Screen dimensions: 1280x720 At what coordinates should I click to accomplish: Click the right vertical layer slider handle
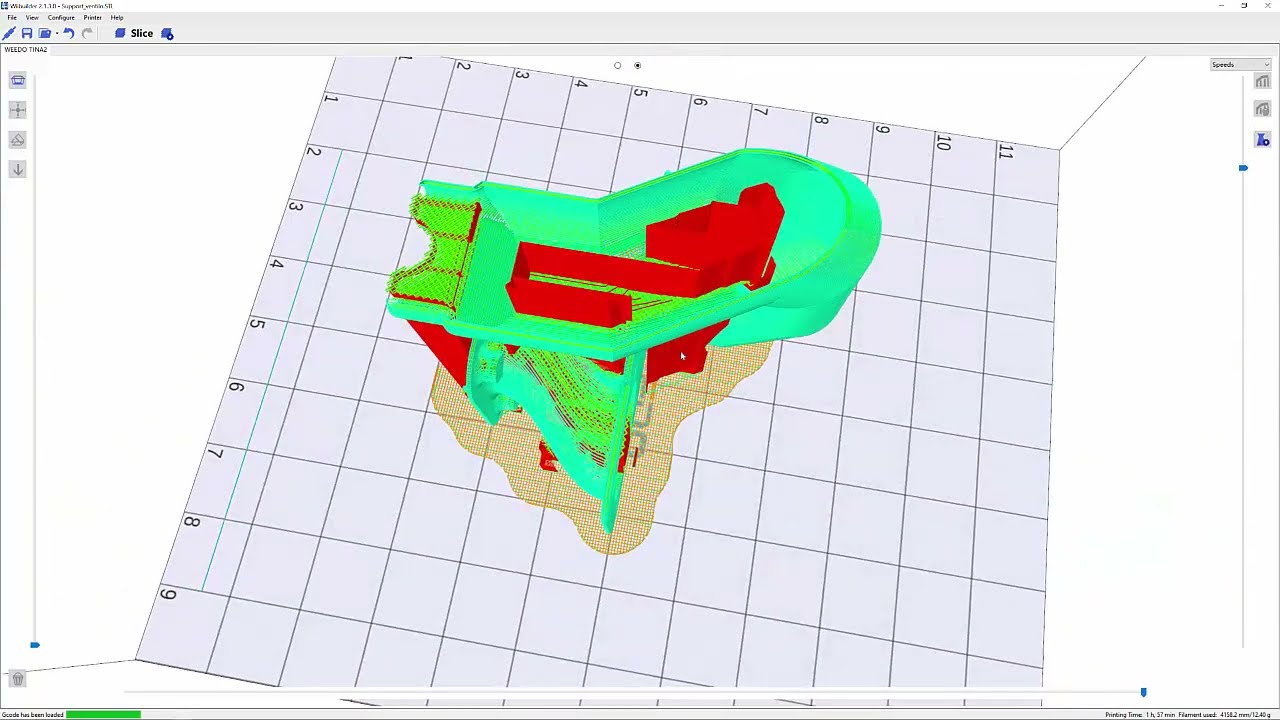coord(1243,168)
